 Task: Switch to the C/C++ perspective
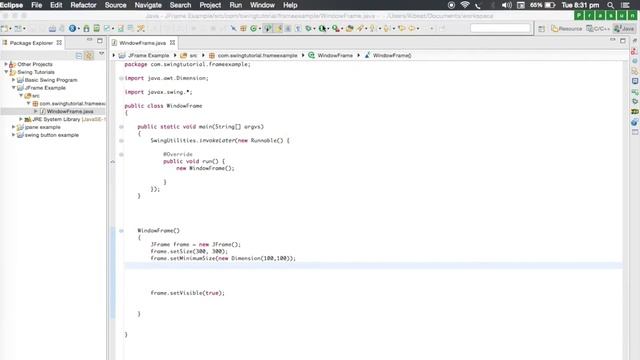[598, 29]
